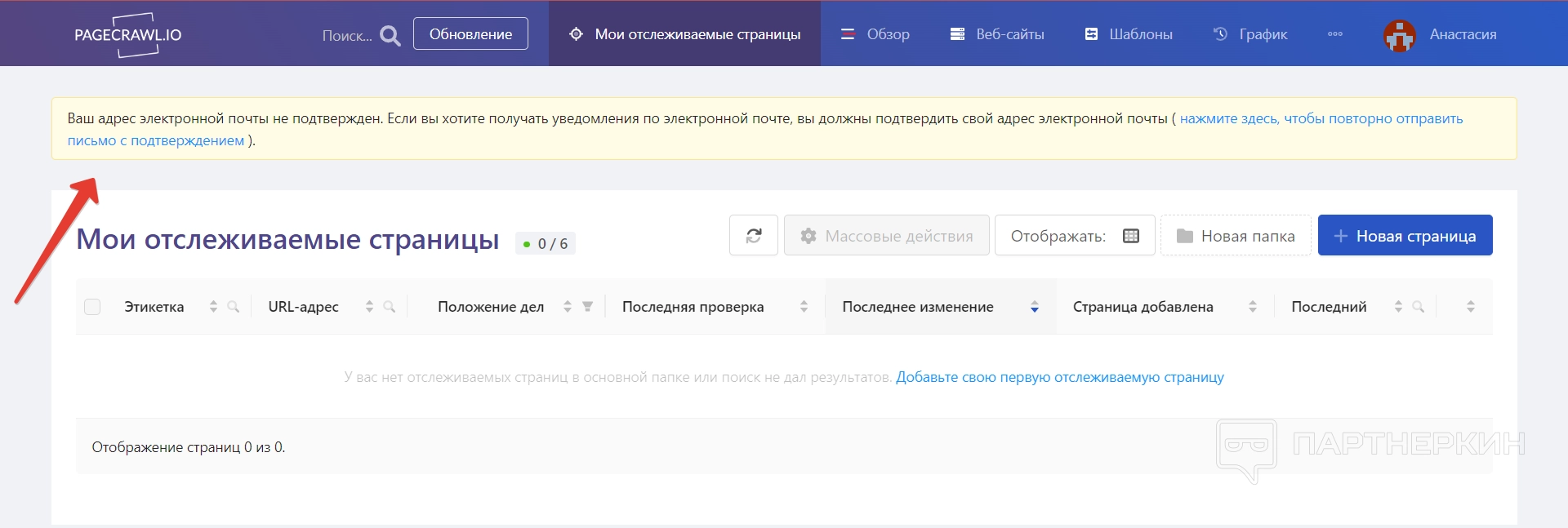Click Добавьте свою первую отслеживаемую страницу link
This screenshot has width=1568, height=528.
1060,378
